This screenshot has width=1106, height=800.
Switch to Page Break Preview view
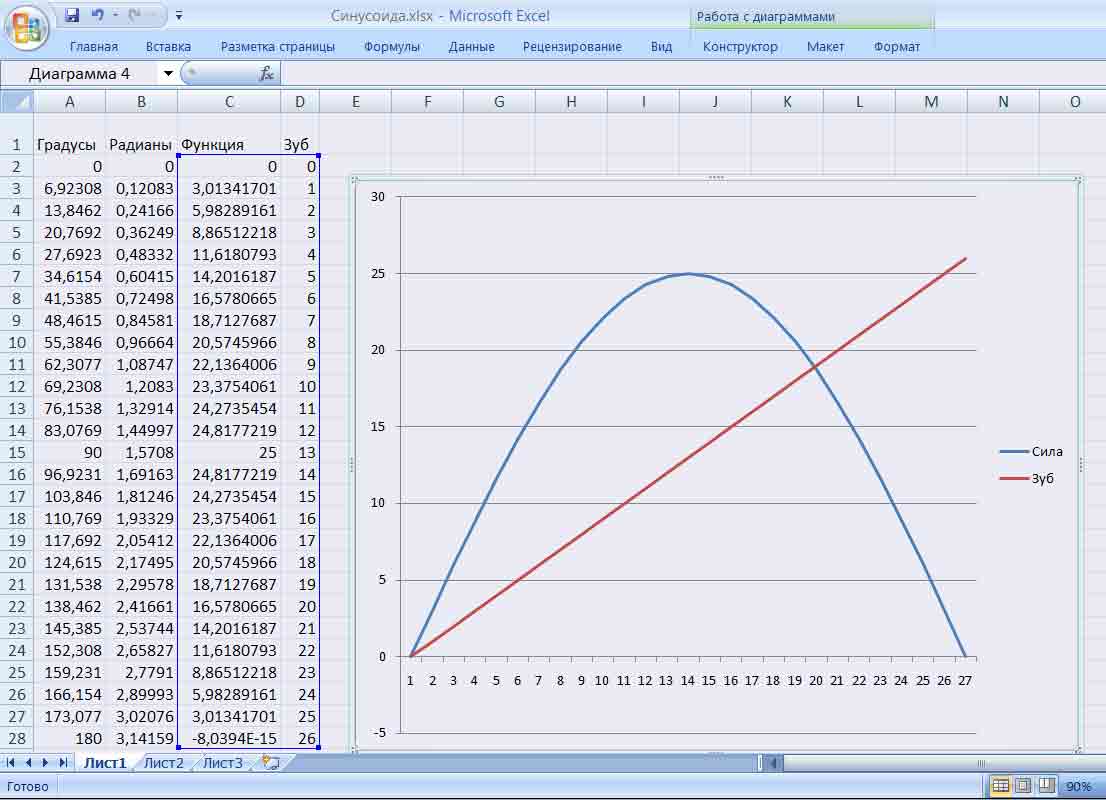1046,786
